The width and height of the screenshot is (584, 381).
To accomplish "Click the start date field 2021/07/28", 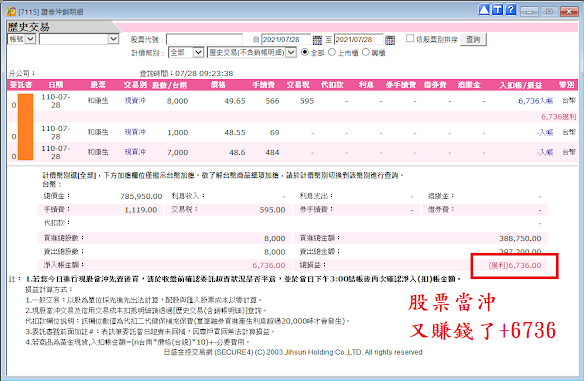I will coord(286,39).
